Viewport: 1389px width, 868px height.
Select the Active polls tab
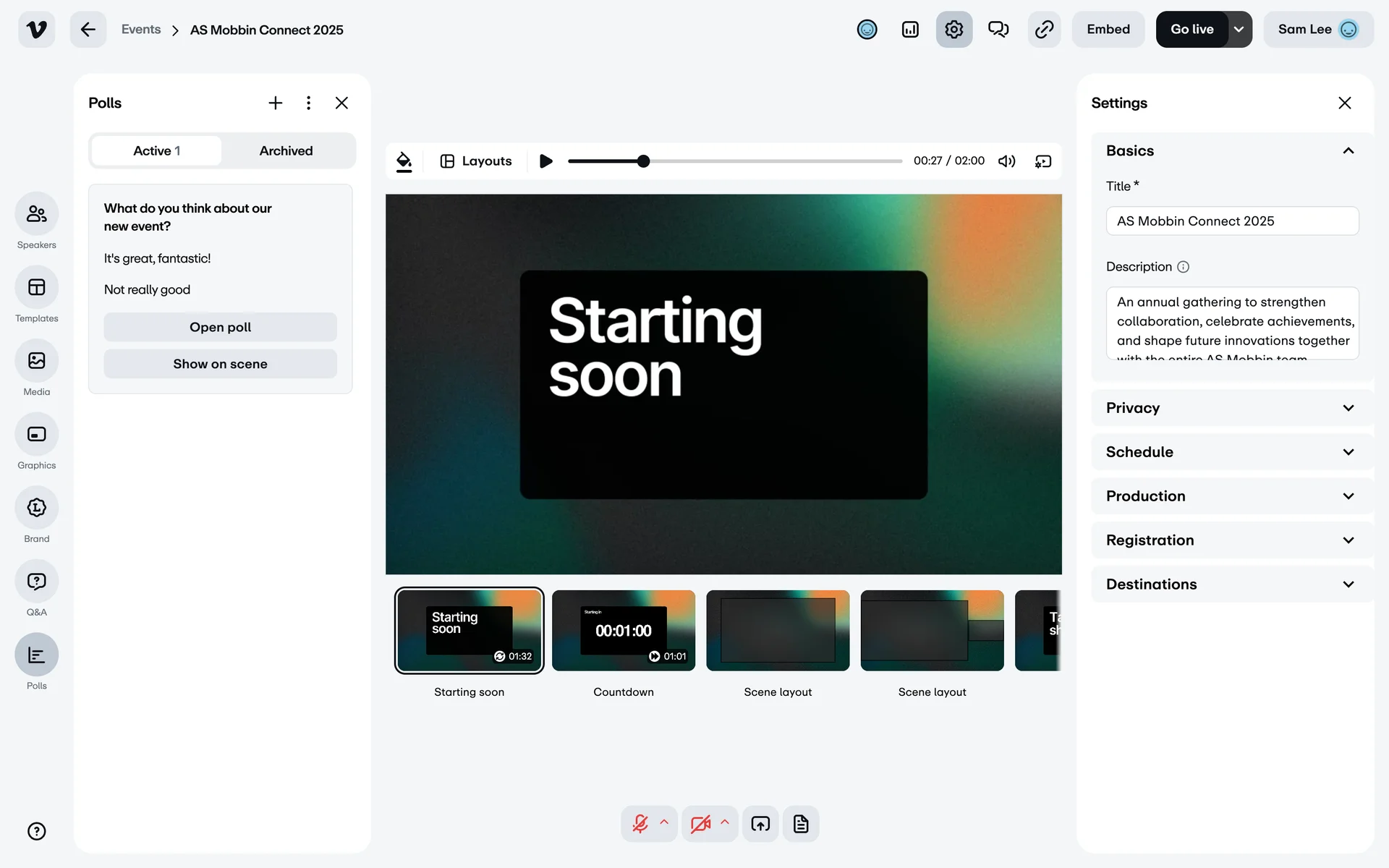pyautogui.click(x=156, y=151)
